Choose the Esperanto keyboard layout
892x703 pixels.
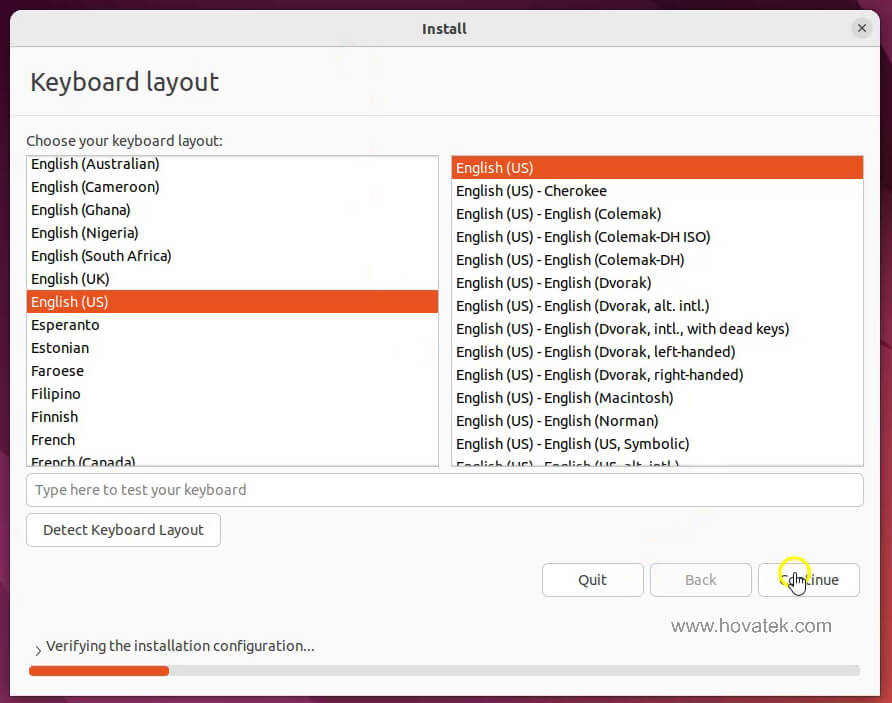tap(65, 324)
